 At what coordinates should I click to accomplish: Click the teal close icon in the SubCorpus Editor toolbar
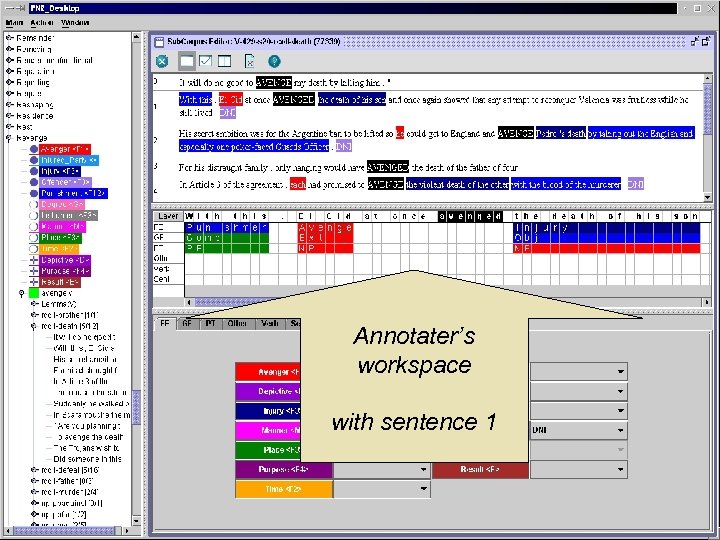(162, 61)
